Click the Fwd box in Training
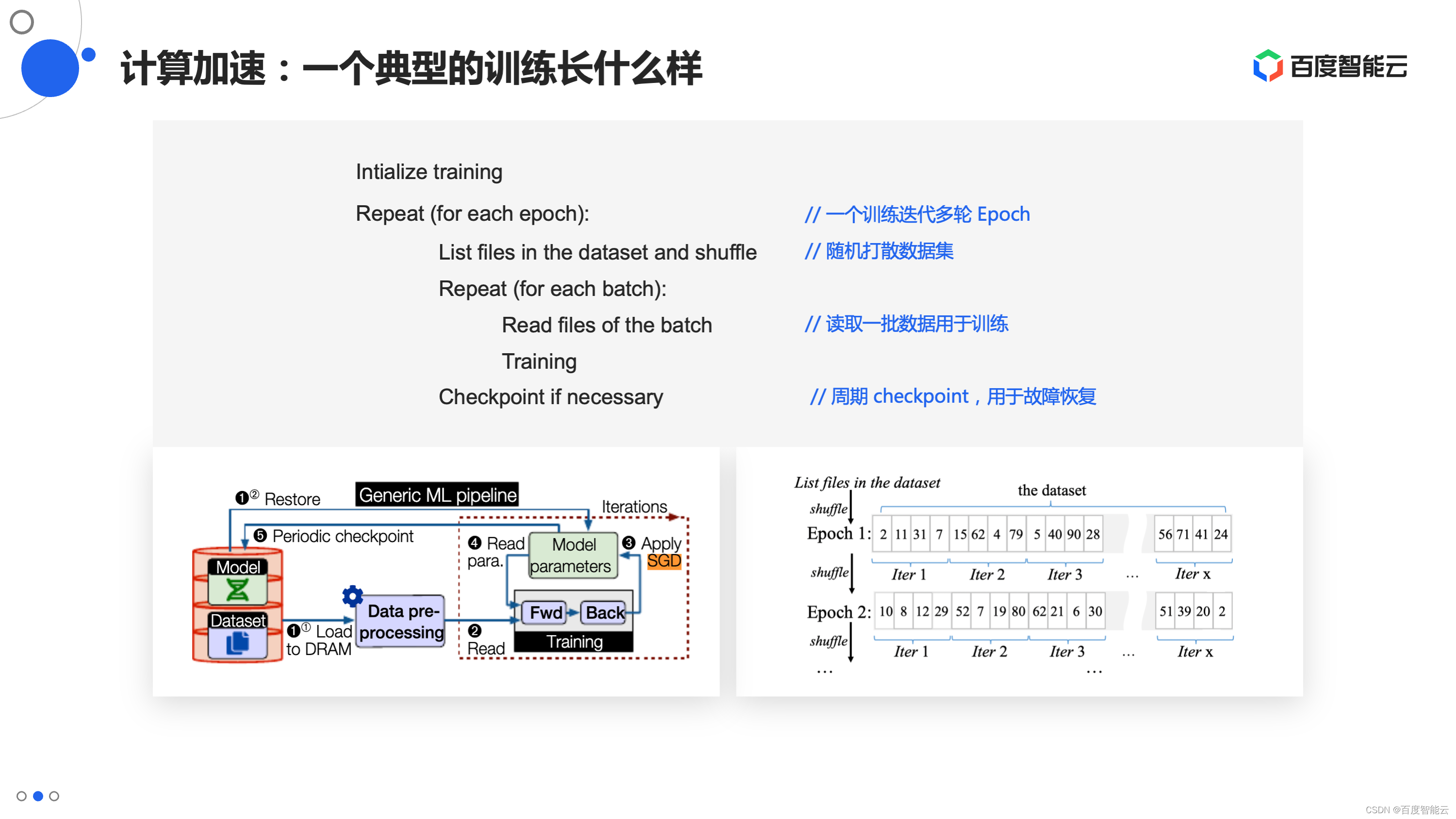The image size is (1456, 819). click(x=544, y=612)
